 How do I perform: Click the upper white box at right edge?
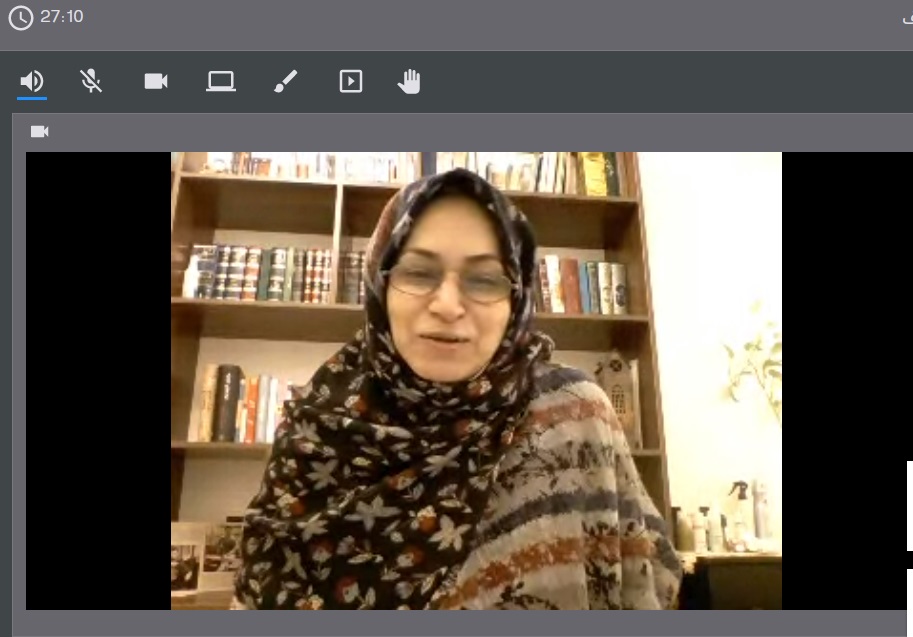tap(909, 505)
